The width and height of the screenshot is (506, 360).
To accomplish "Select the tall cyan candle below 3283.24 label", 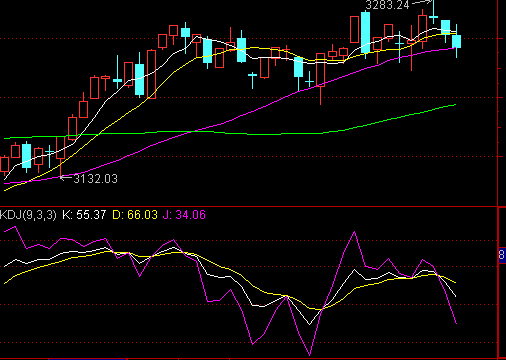I will [x=365, y=33].
